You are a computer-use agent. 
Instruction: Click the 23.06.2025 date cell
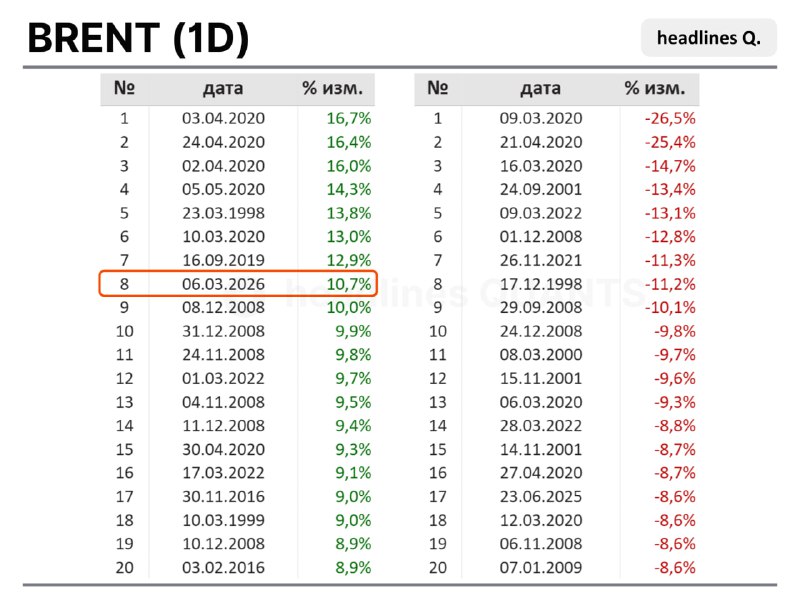click(540, 496)
